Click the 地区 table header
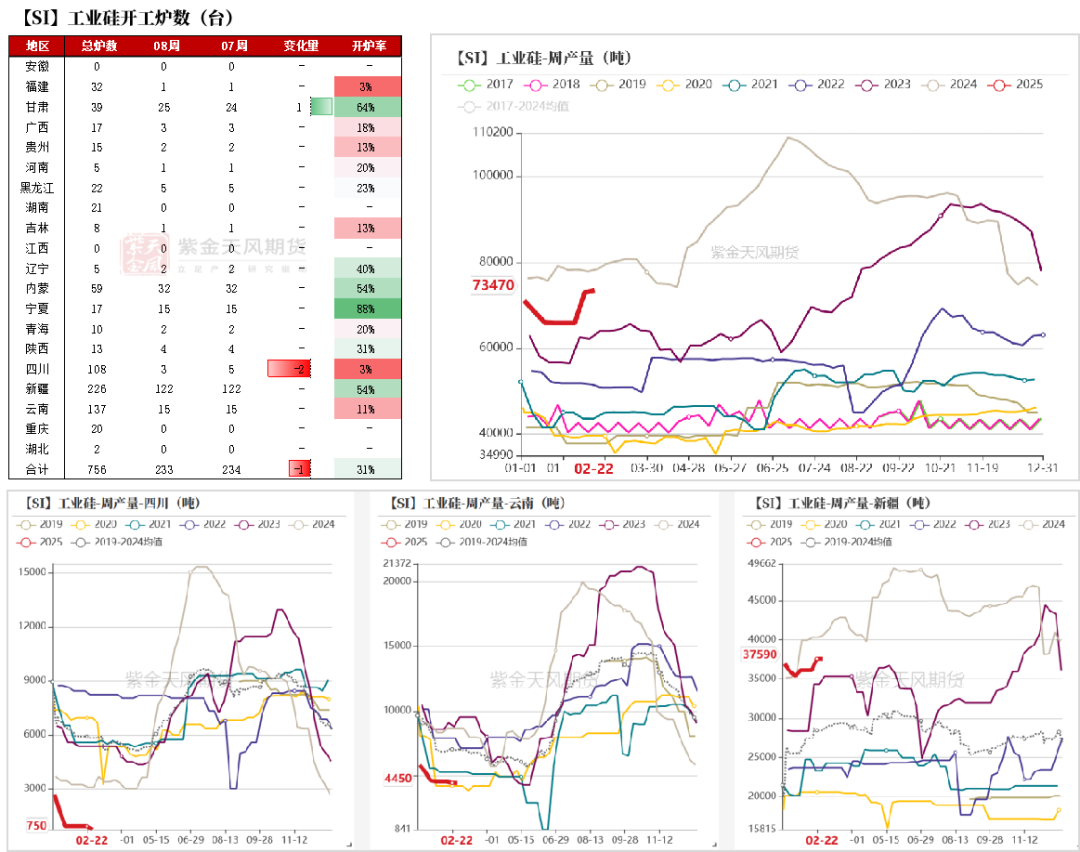1080x852 pixels. pyautogui.click(x=37, y=46)
